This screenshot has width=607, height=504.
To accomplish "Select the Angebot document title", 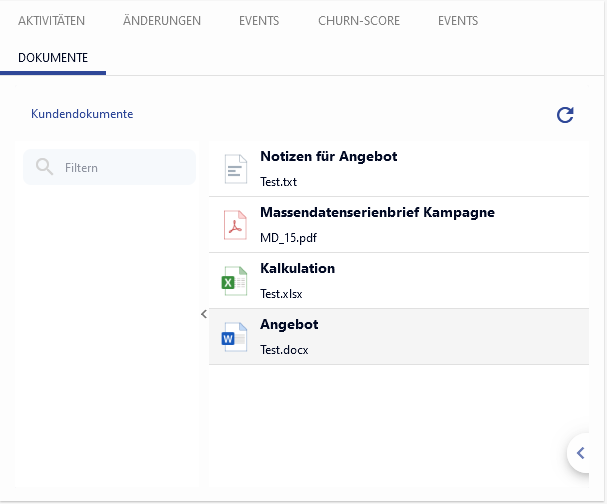I will tap(289, 325).
